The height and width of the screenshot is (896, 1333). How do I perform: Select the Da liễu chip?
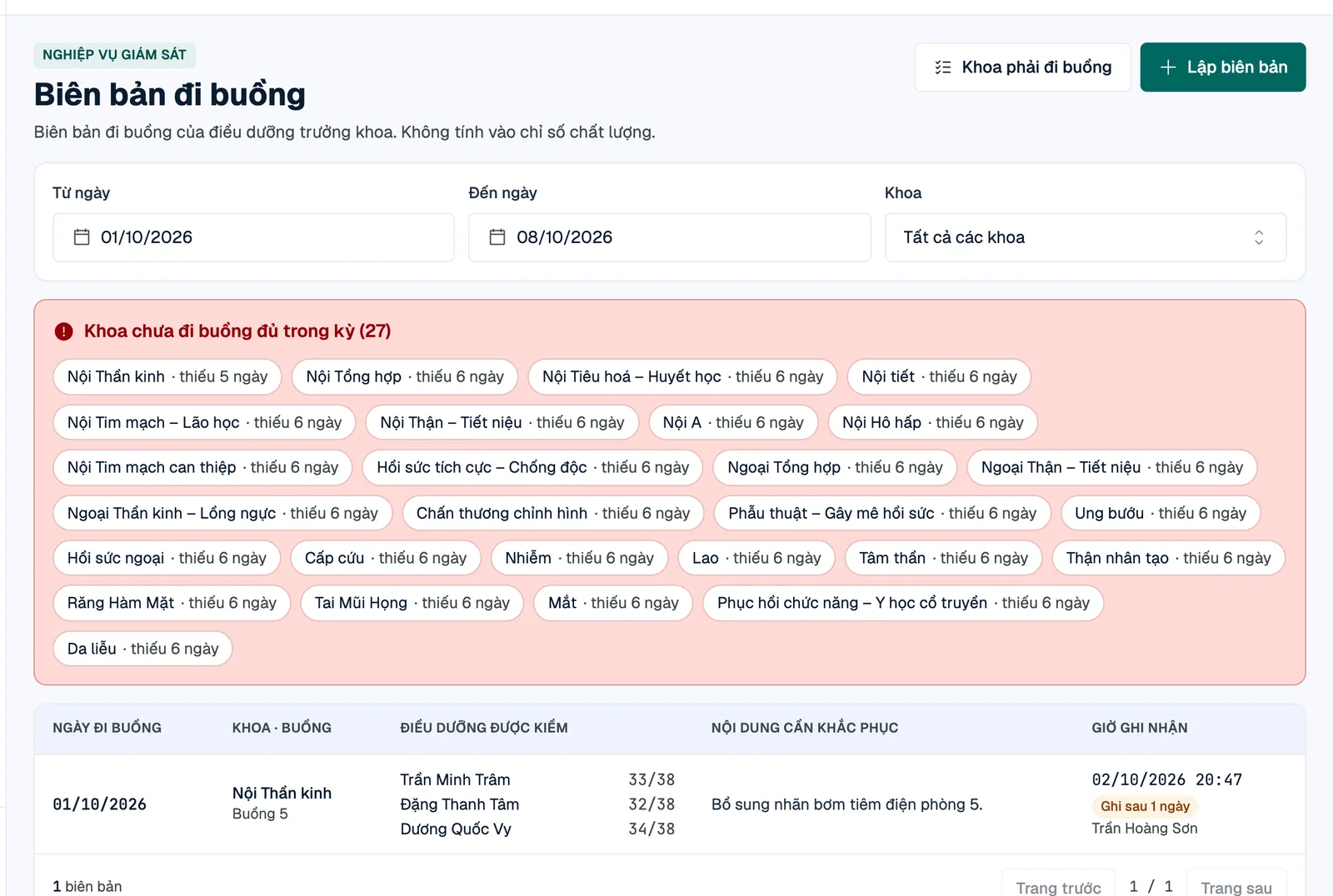click(x=142, y=649)
